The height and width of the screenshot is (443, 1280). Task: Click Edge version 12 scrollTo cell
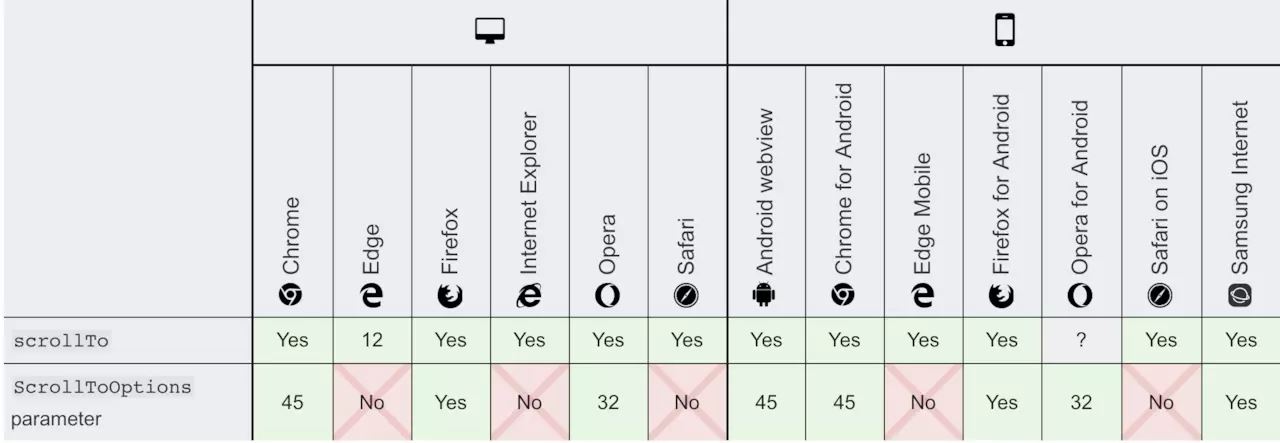click(372, 340)
